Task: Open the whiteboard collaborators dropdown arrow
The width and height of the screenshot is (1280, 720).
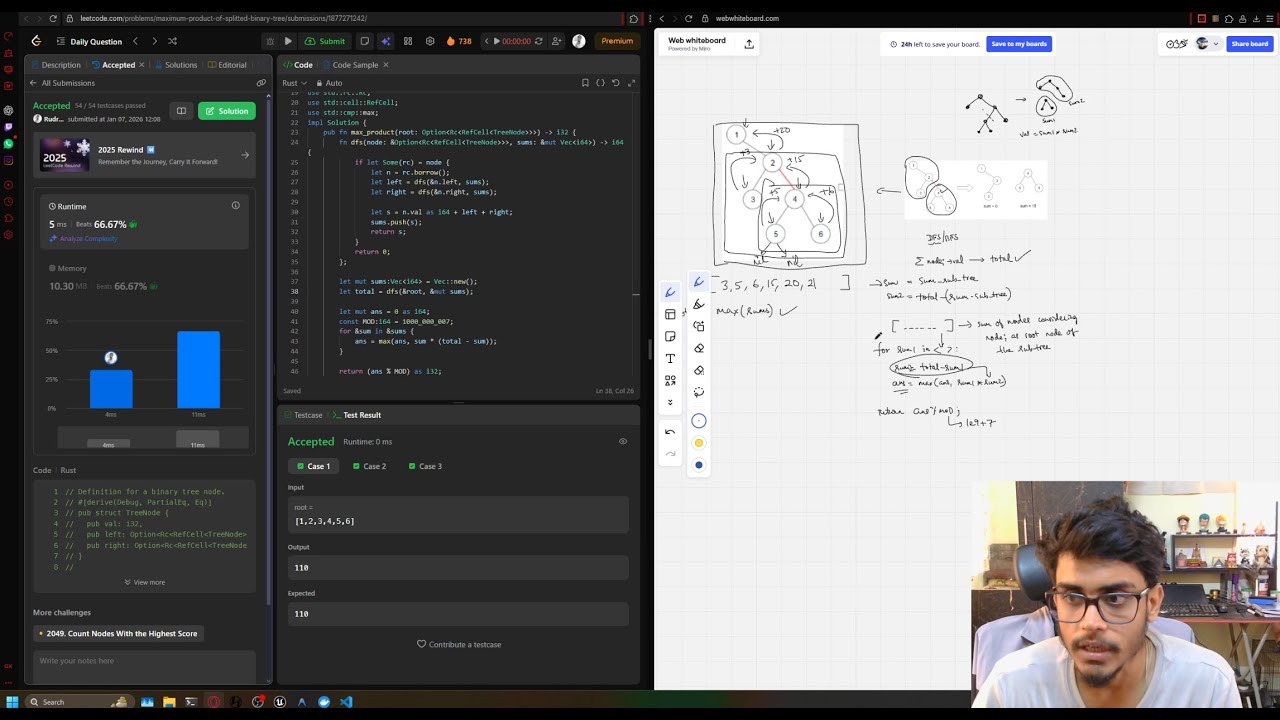Action: tap(1216, 44)
